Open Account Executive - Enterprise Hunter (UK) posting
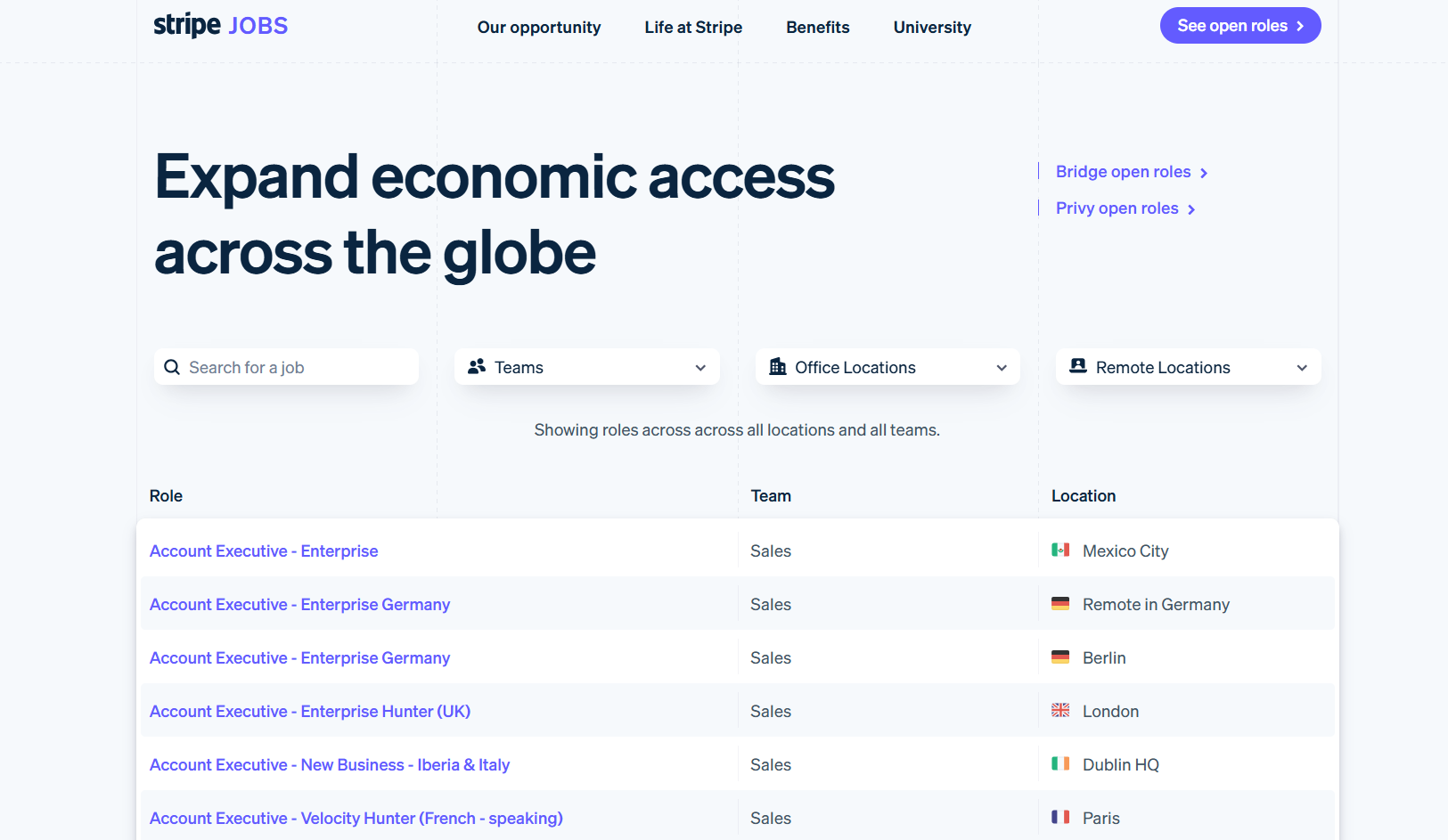Viewport: 1448px width, 840px height. coord(310,711)
